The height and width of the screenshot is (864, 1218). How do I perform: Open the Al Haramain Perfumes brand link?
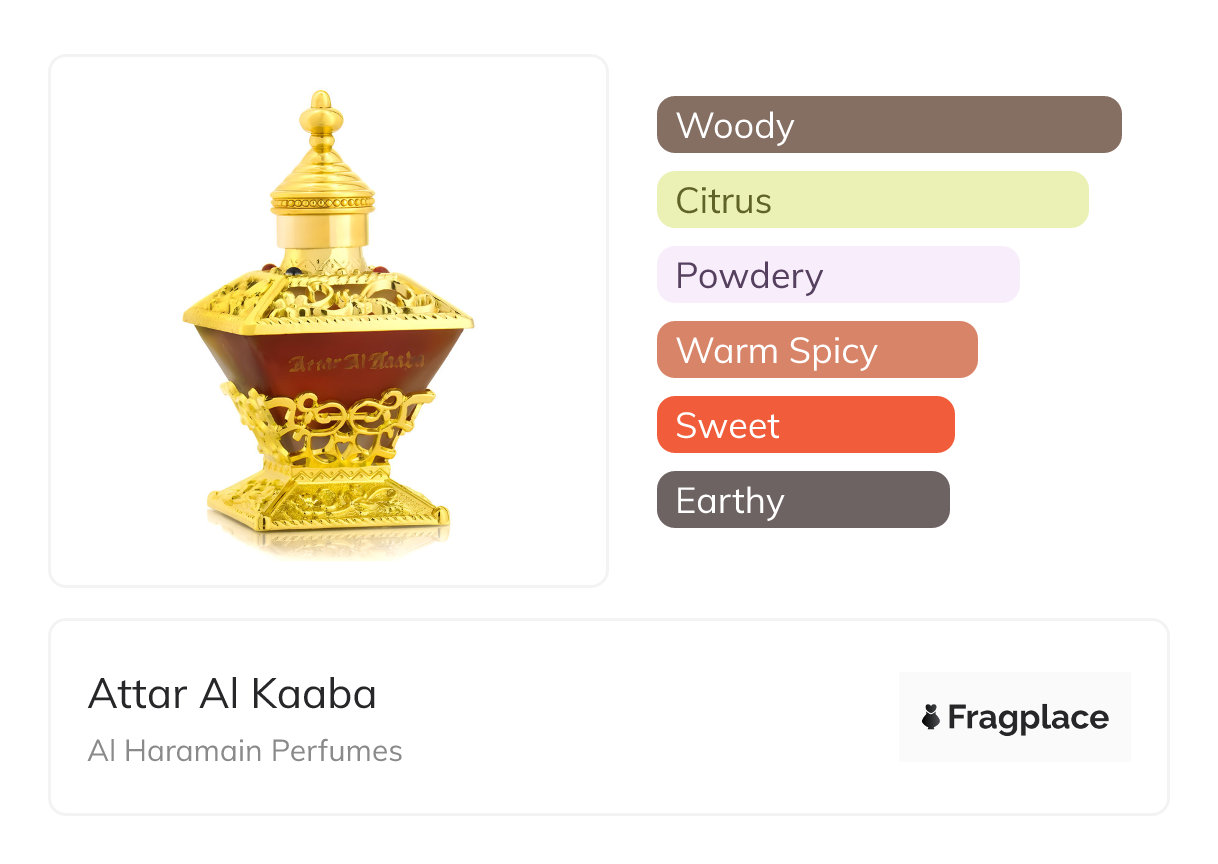(245, 751)
